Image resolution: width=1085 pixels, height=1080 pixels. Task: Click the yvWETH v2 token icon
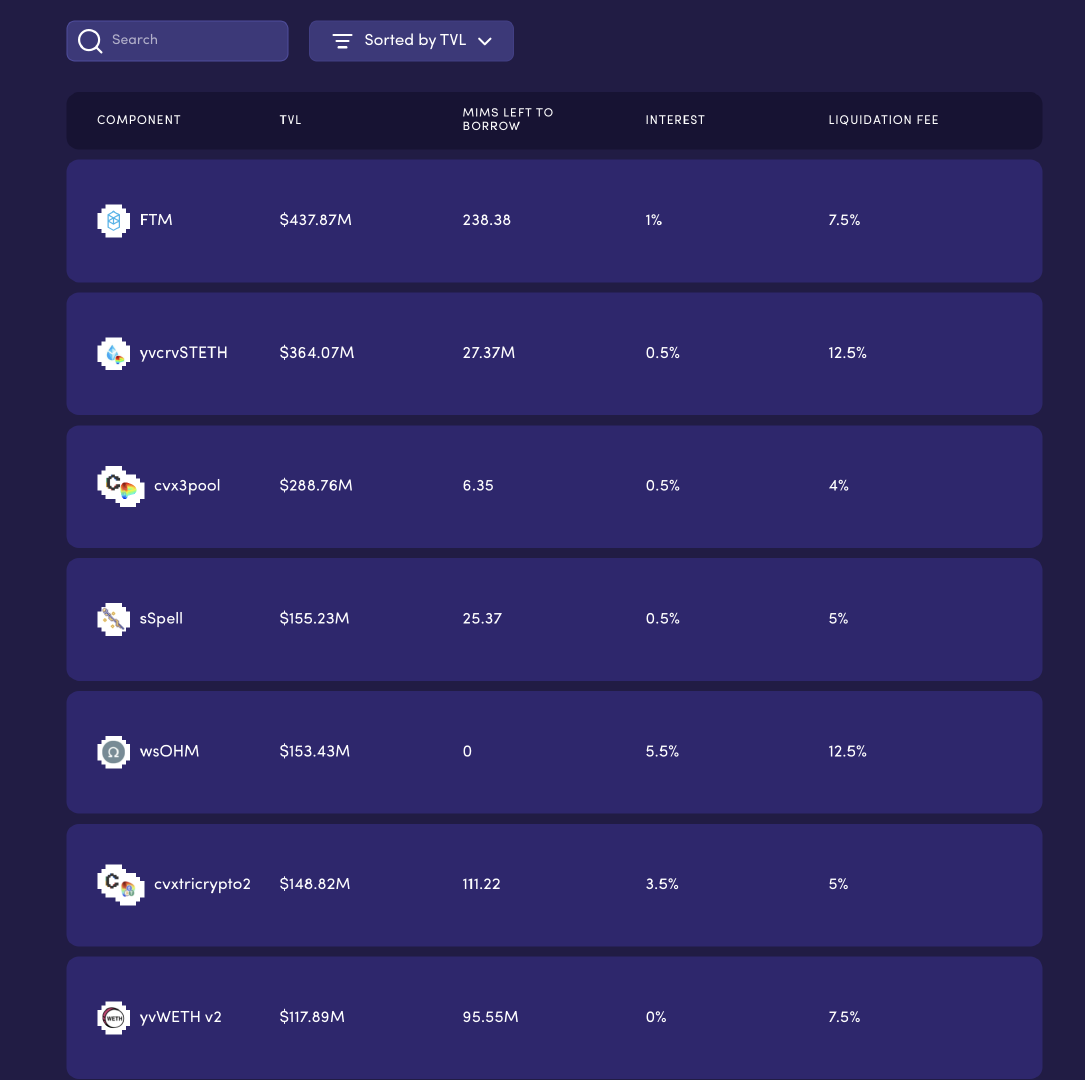tap(113, 1017)
